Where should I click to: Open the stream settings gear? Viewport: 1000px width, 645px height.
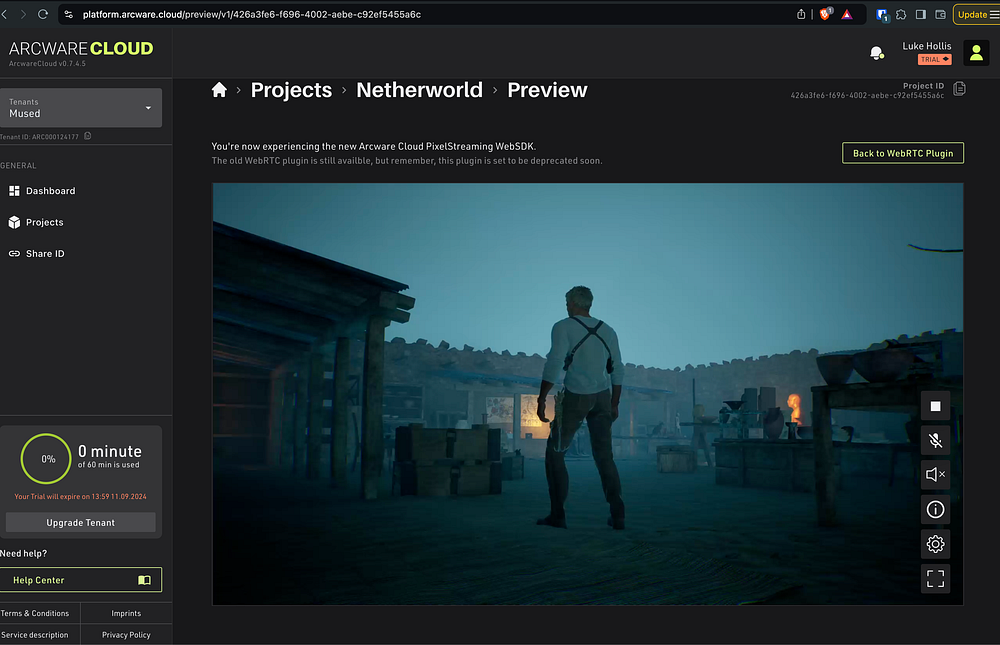click(935, 544)
